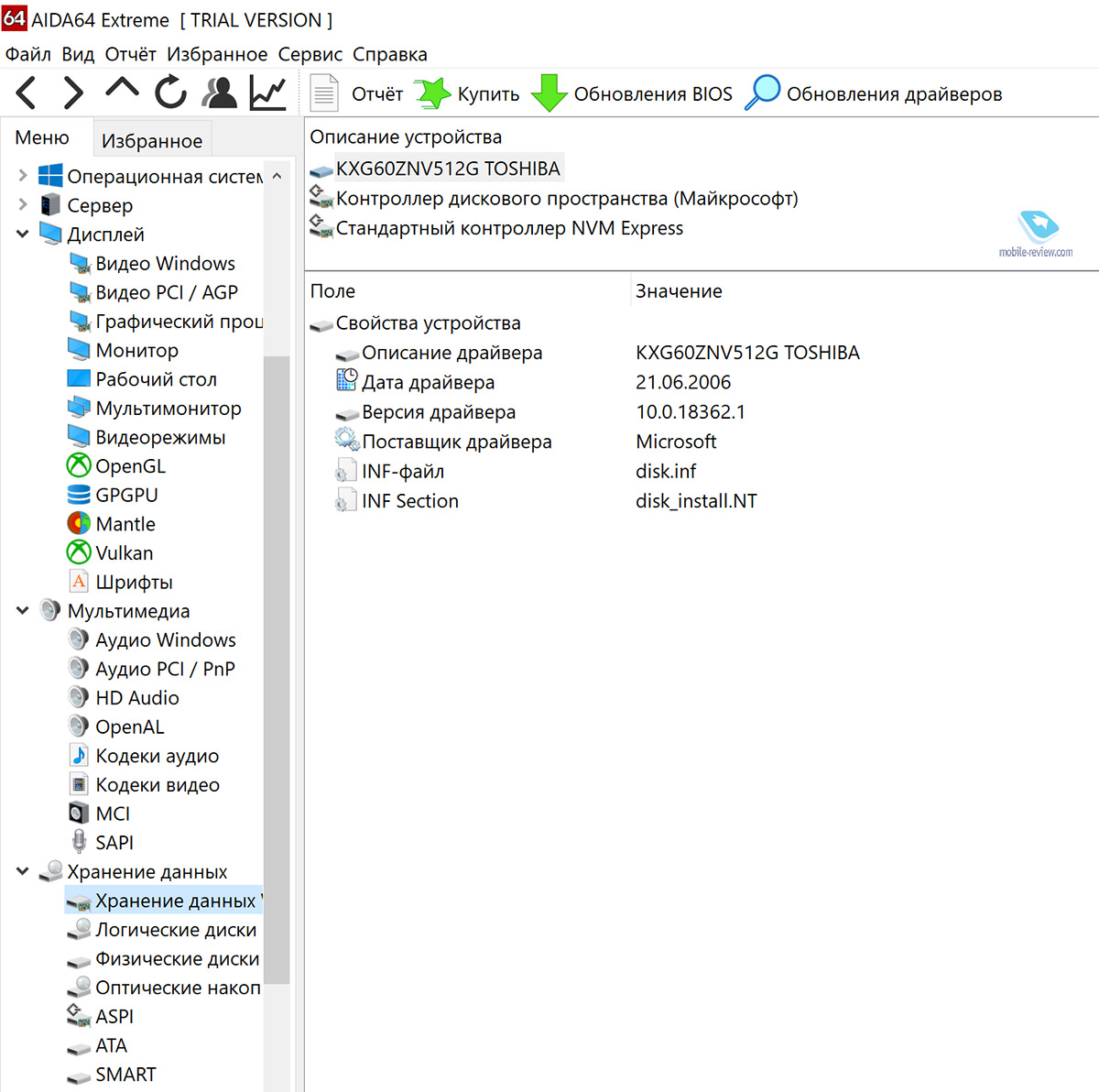
Task: Open the user/favorites person icon
Action: [x=220, y=93]
